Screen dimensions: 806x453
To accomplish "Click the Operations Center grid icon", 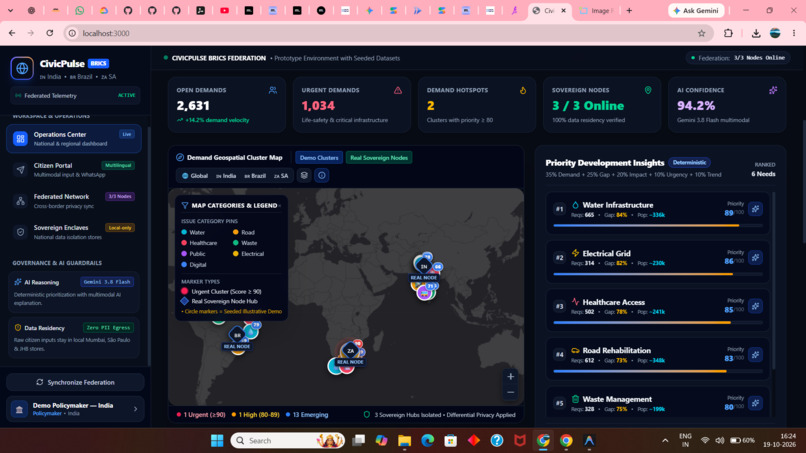I will pyautogui.click(x=21, y=138).
